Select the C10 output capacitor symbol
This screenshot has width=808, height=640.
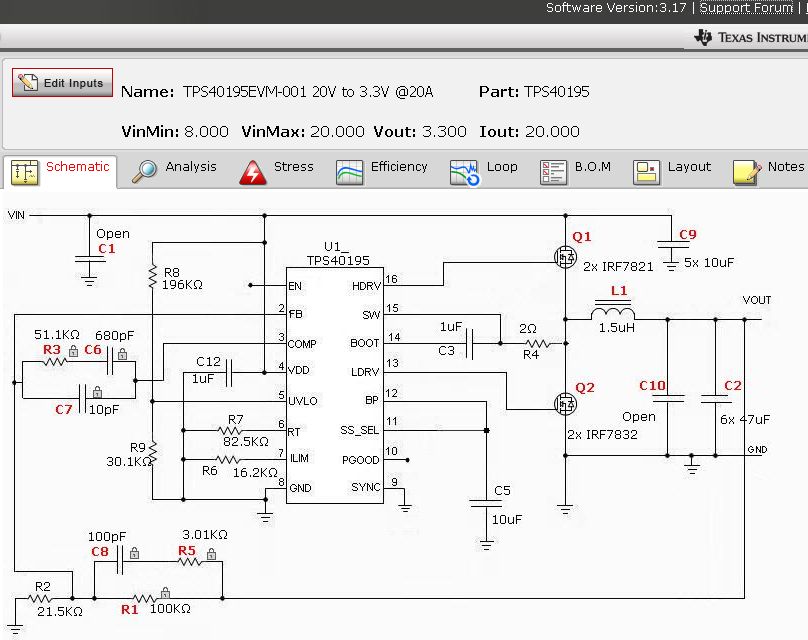[668, 398]
